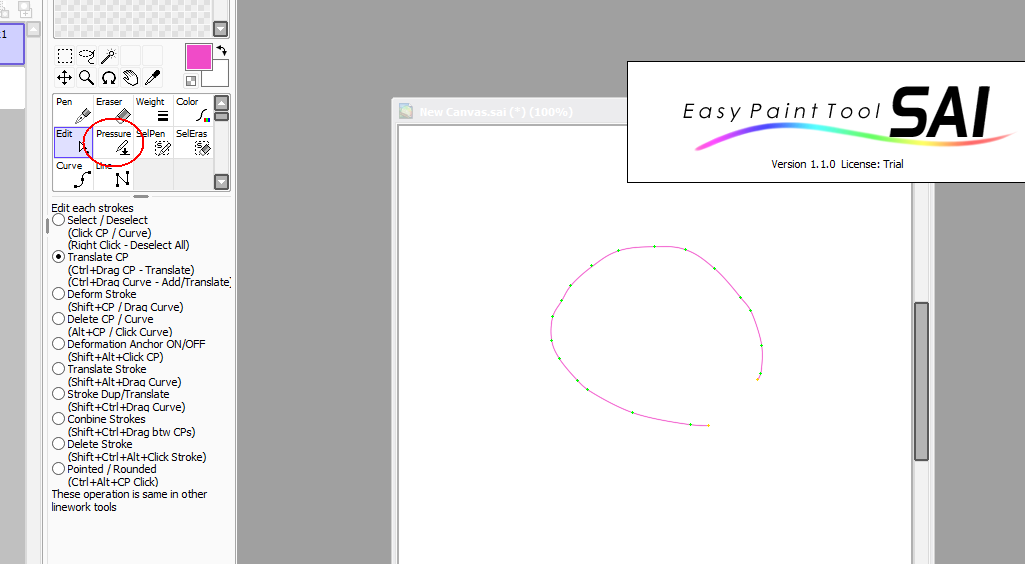Open the pink foreground color swatch
The height and width of the screenshot is (564, 1025).
coord(199,57)
